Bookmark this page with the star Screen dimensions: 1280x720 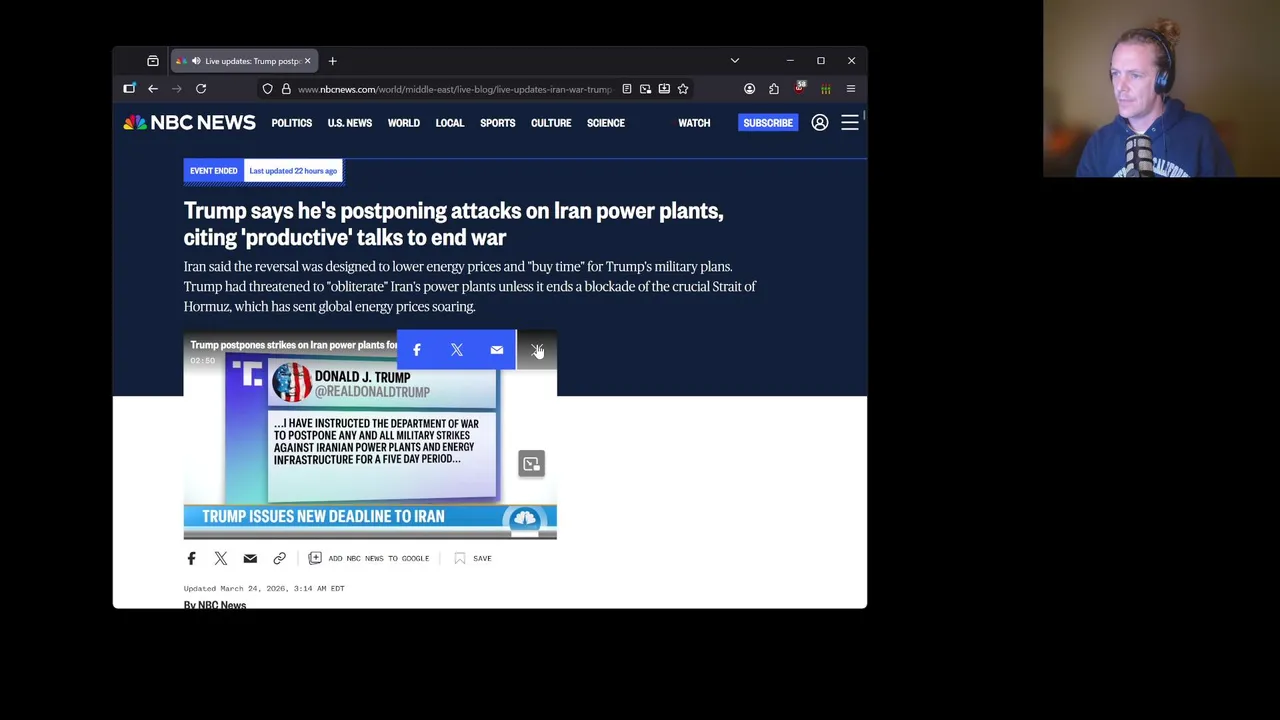(x=683, y=89)
